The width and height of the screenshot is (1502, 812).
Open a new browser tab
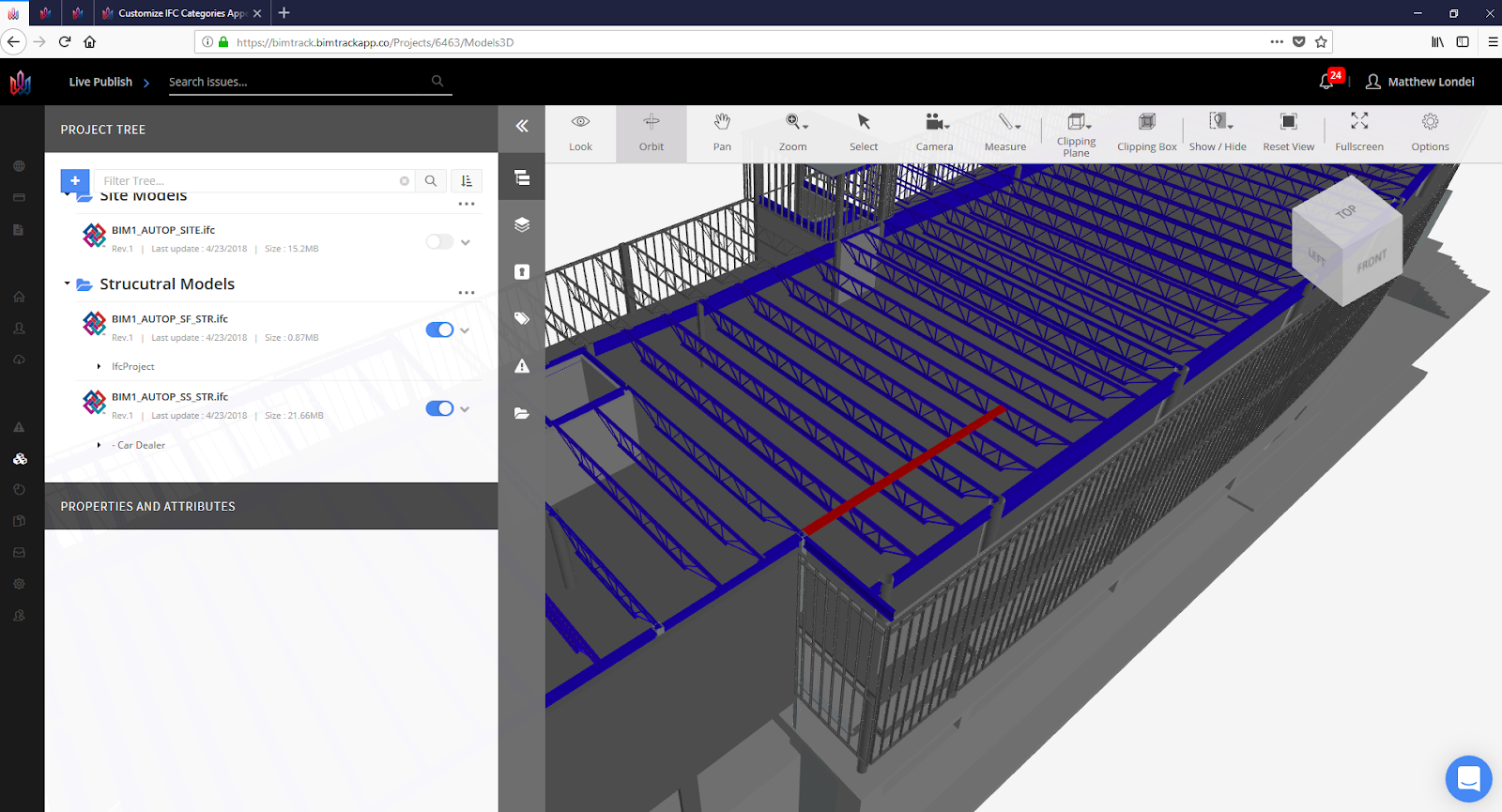coord(284,13)
